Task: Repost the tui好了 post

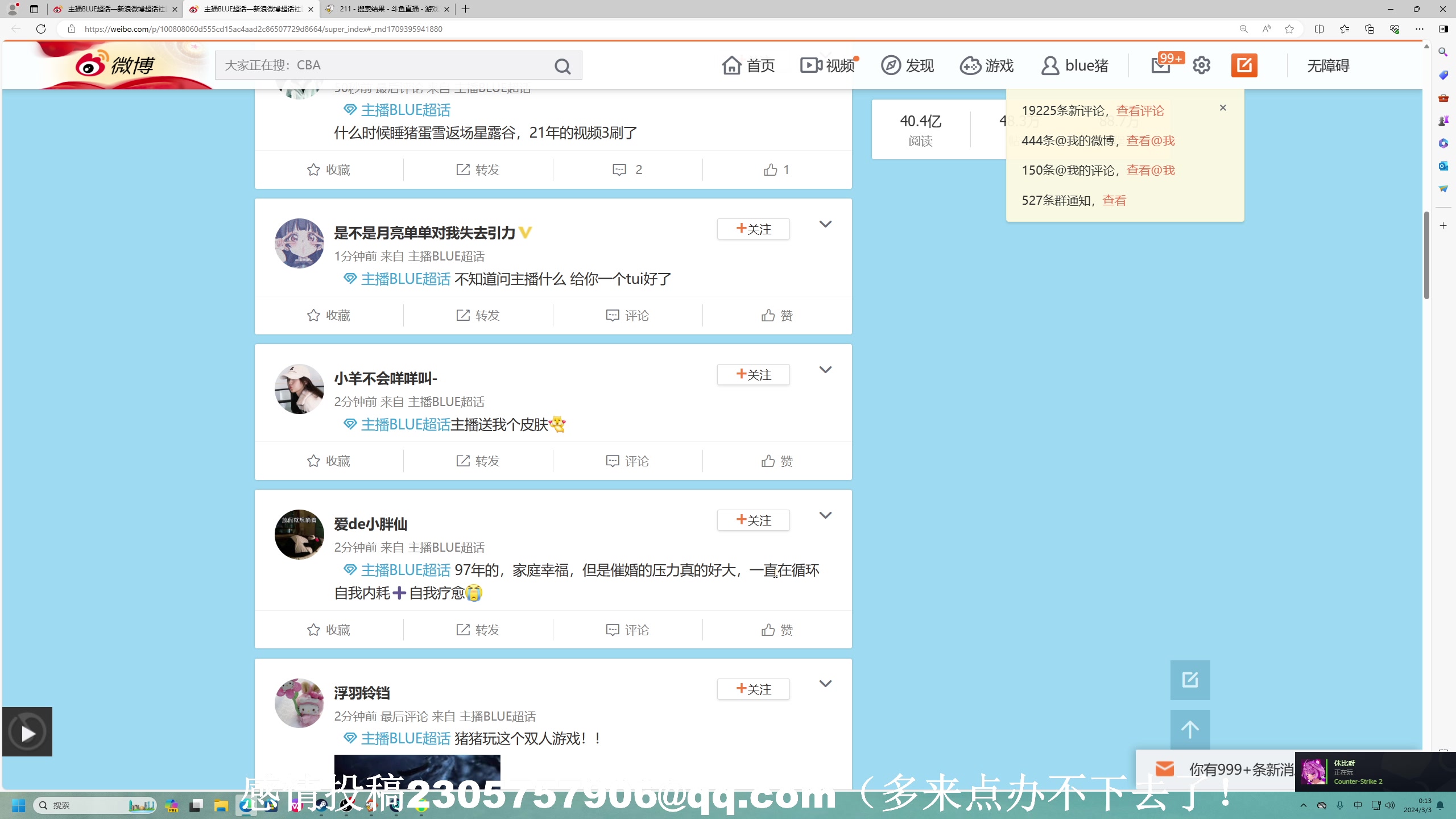Action: tap(478, 315)
